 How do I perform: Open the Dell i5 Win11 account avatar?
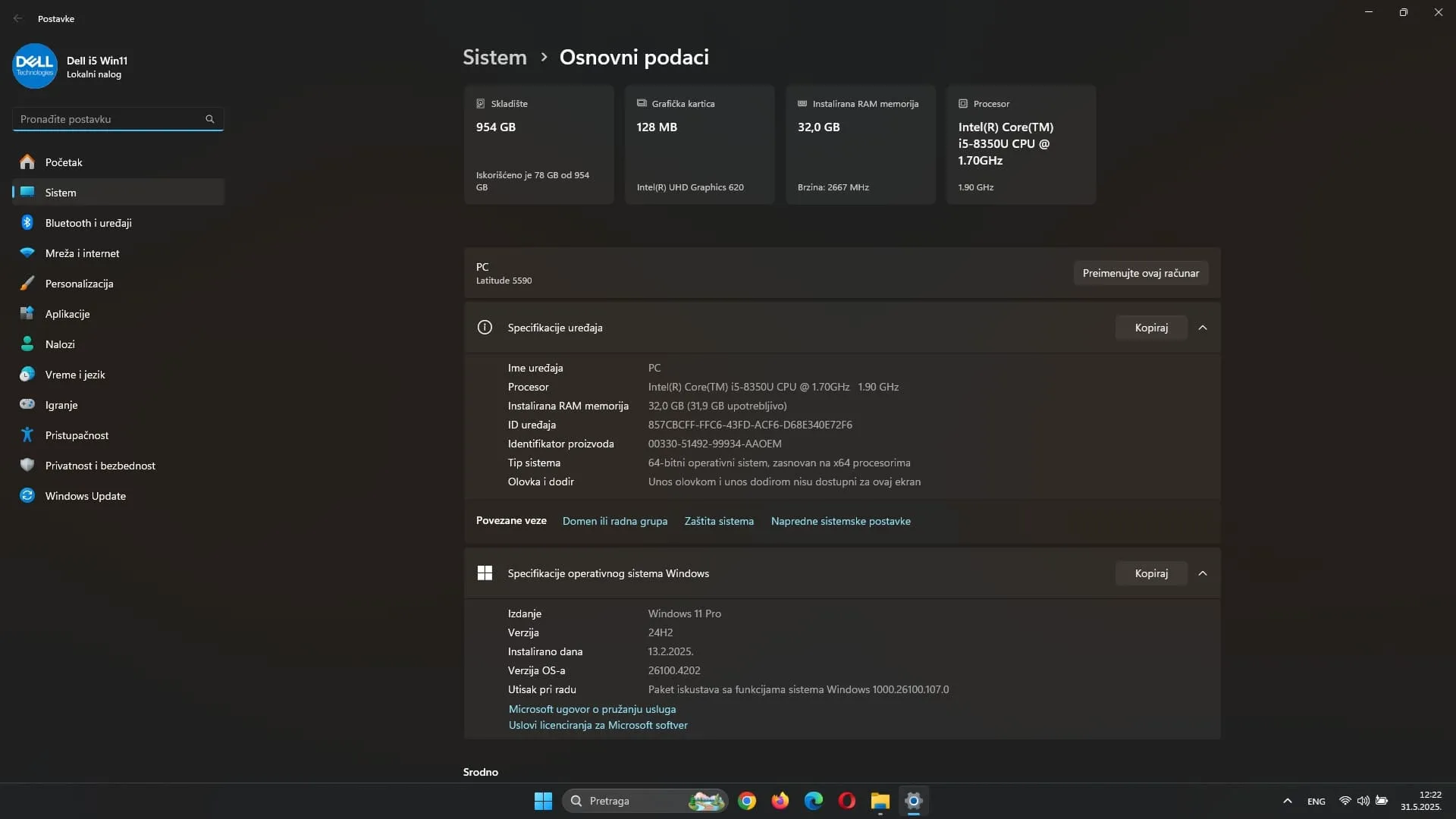coord(35,66)
